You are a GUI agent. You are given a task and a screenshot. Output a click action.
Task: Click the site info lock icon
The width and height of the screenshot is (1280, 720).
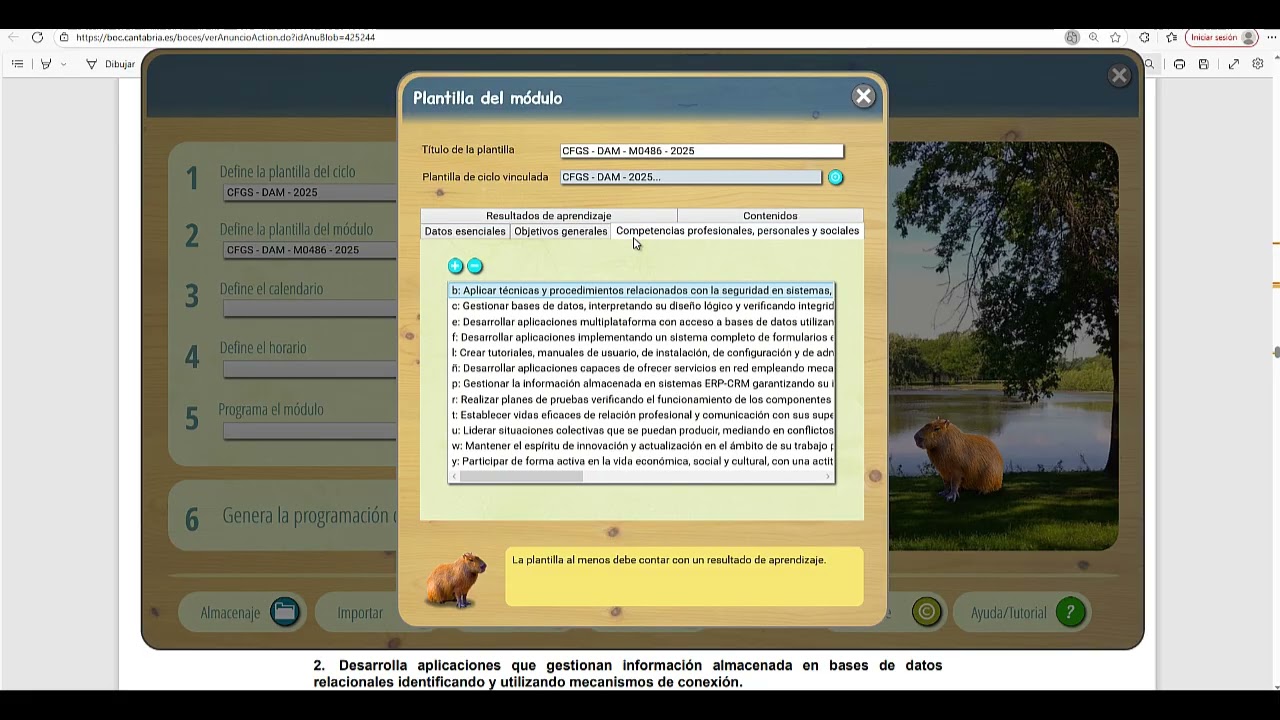tap(63, 37)
